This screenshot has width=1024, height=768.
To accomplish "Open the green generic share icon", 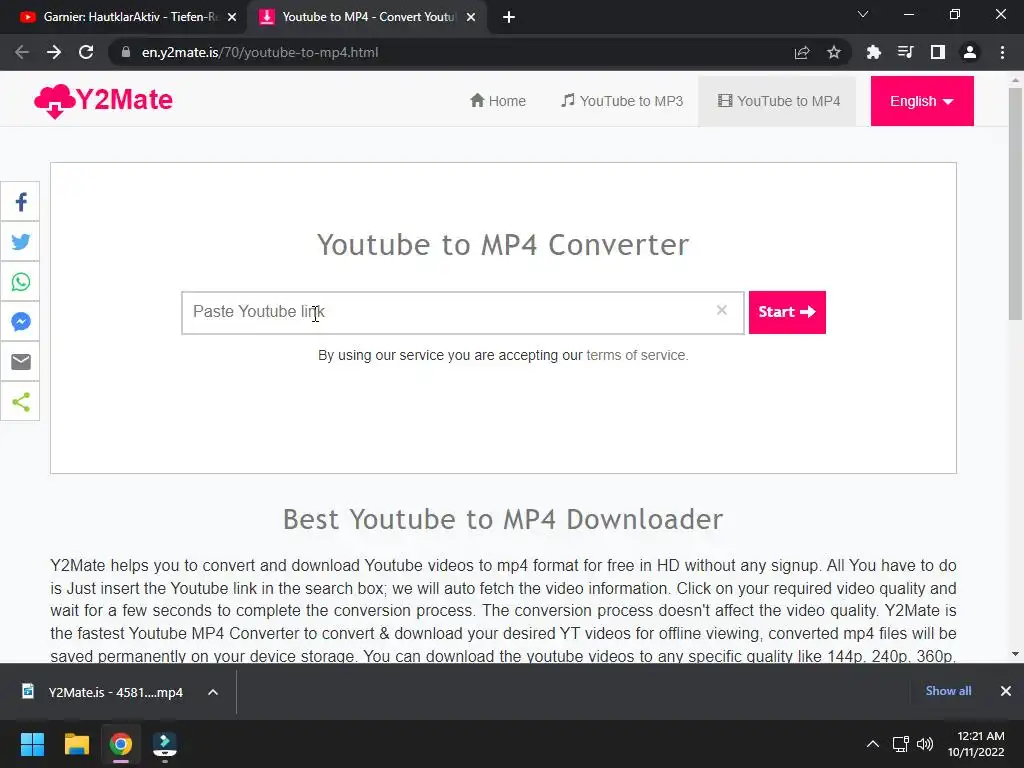I will (20, 402).
